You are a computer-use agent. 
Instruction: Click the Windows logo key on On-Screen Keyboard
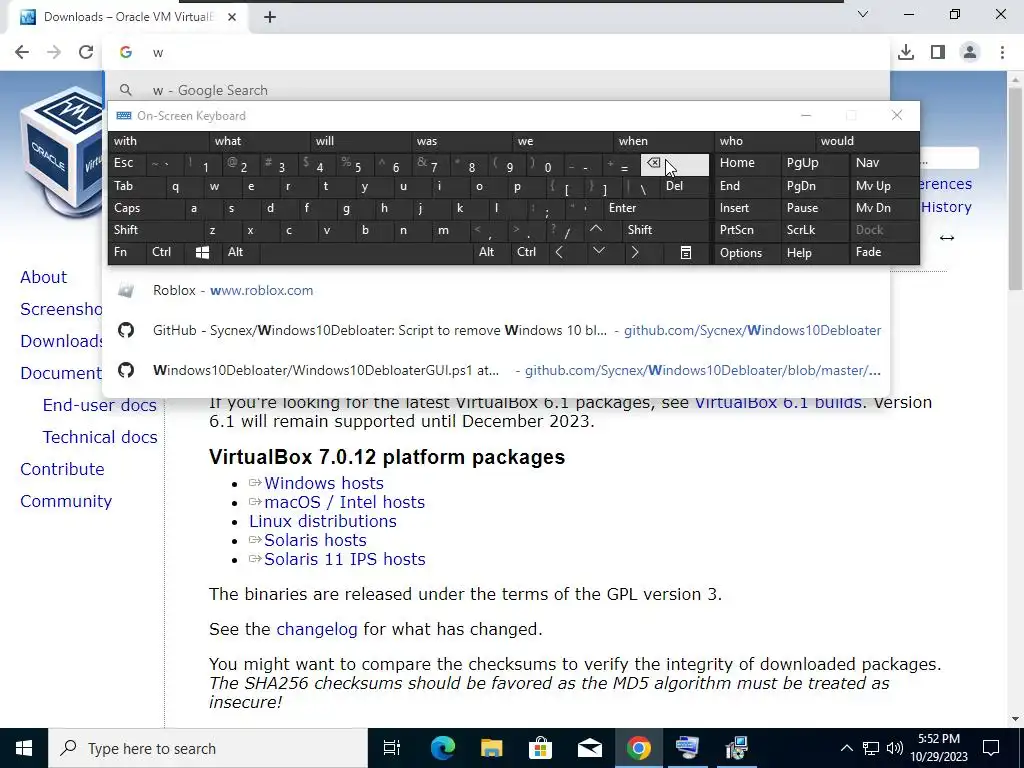click(202, 253)
